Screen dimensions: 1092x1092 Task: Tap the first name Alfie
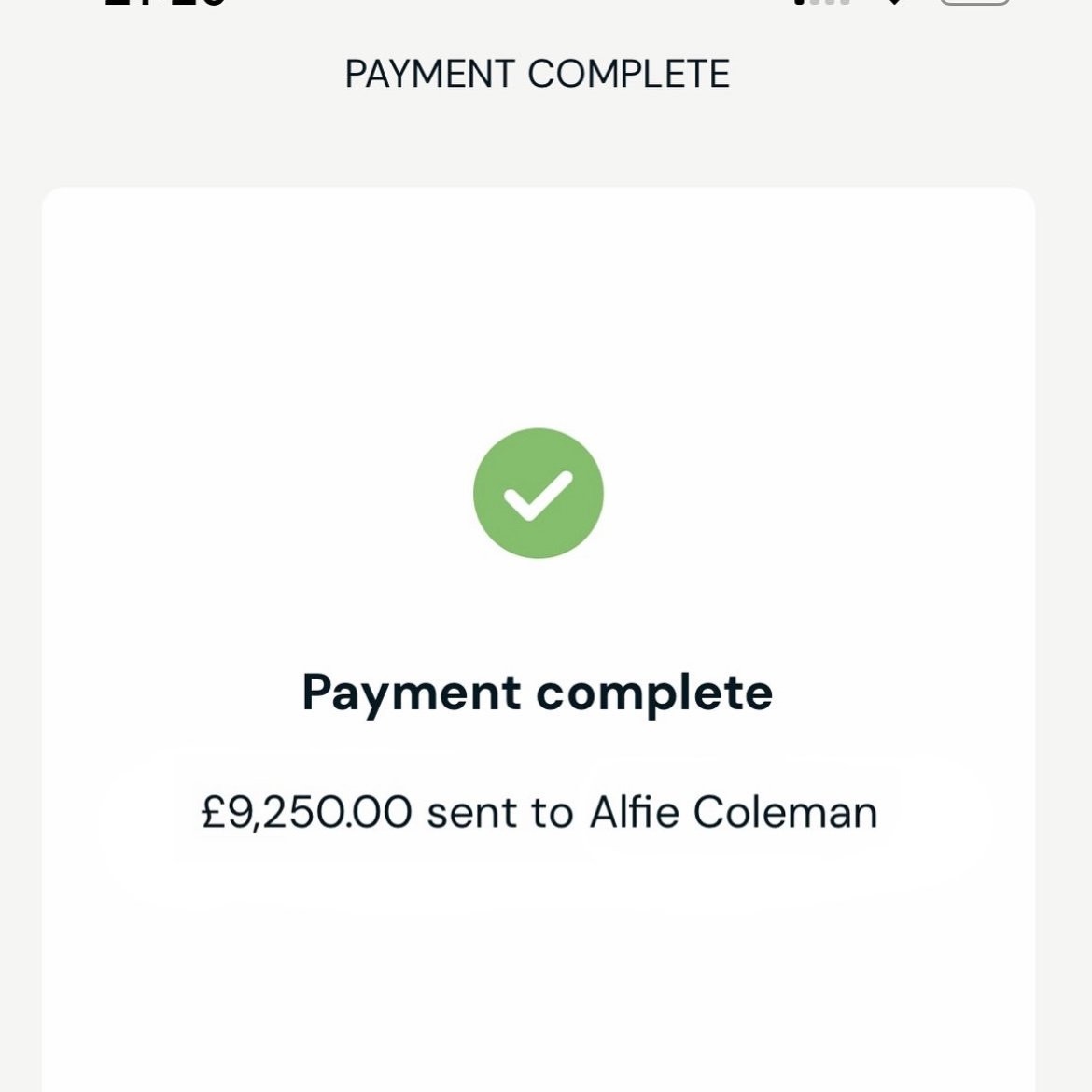(635, 812)
